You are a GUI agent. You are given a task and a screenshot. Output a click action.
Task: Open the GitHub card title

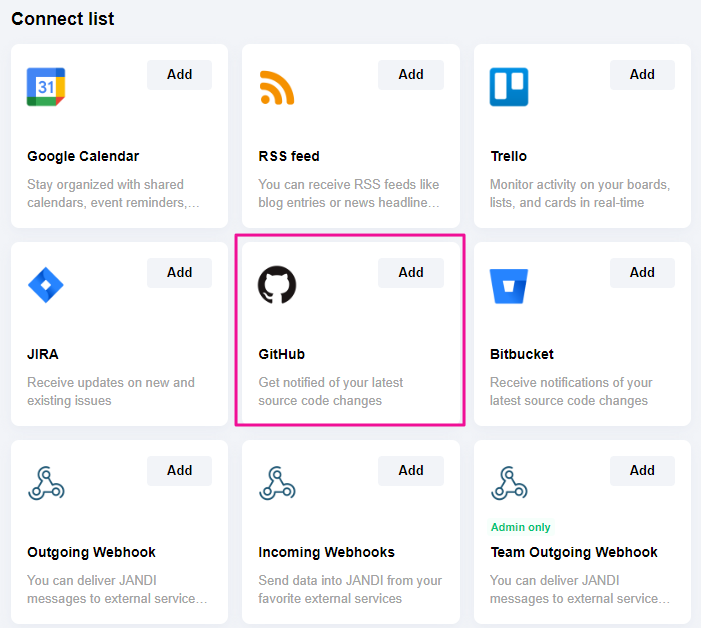pyautogui.click(x=282, y=354)
